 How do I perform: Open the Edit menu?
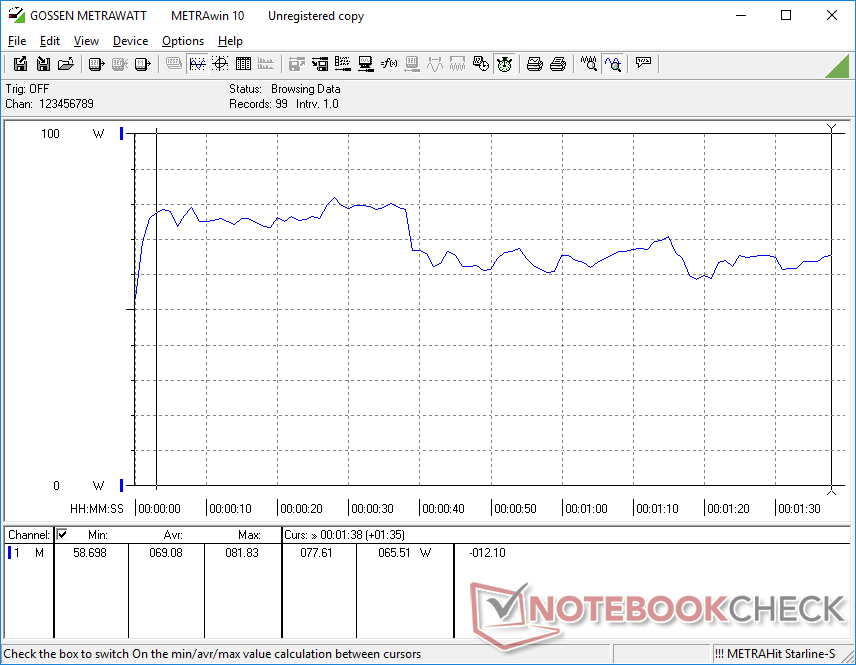(50, 41)
